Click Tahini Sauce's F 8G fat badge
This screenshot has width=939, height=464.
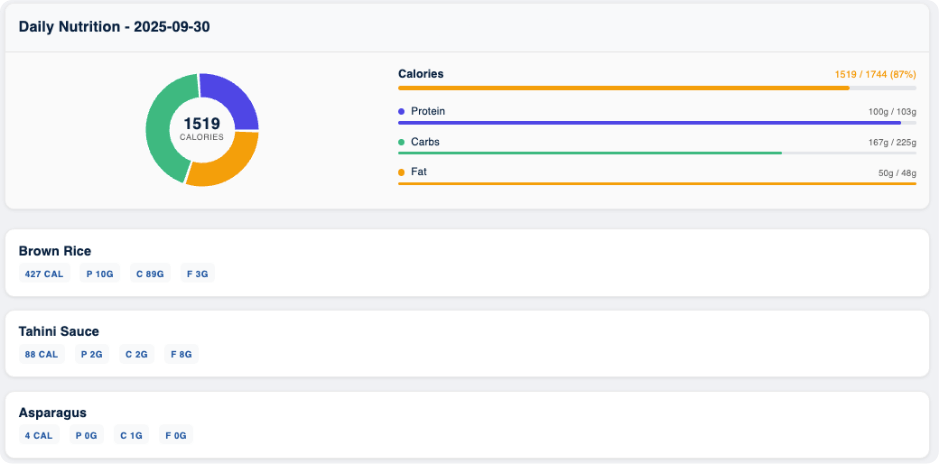click(181, 354)
